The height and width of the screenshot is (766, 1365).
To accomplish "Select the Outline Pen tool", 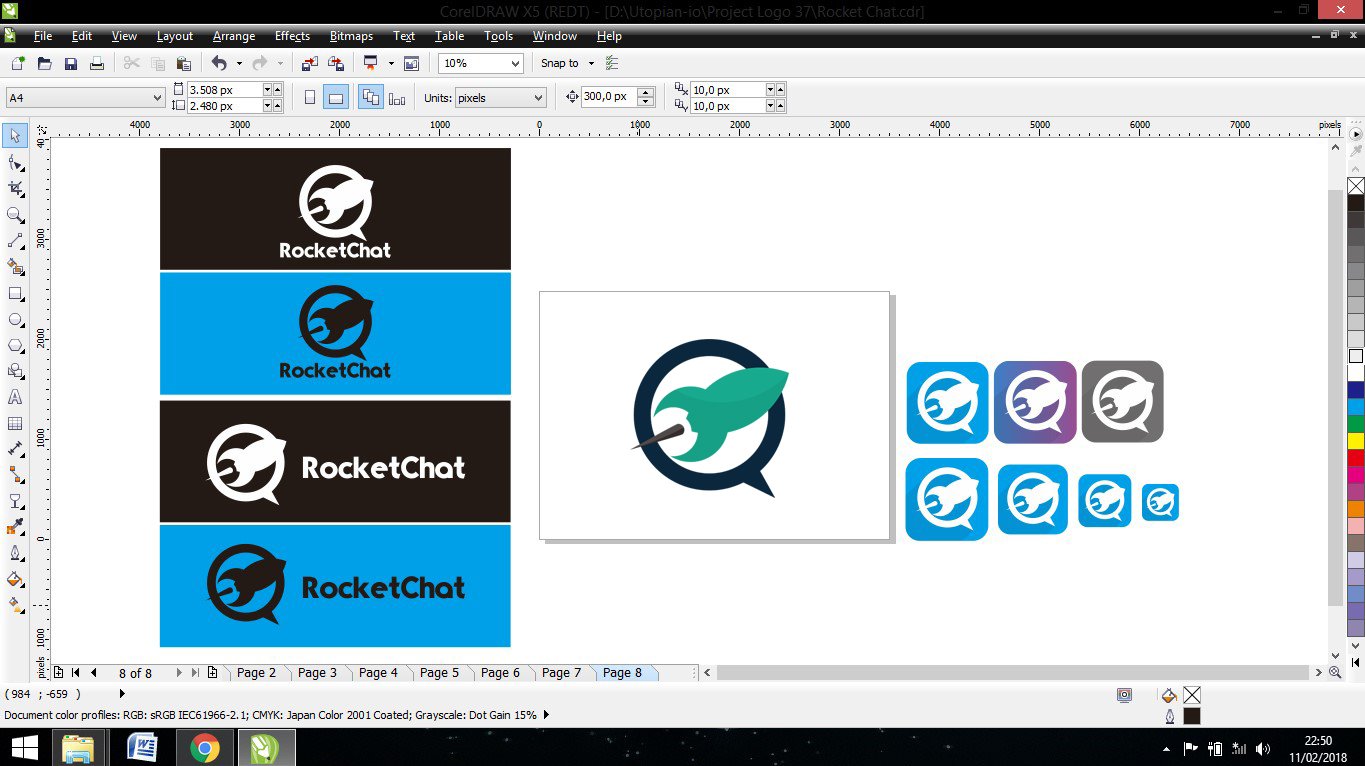I will click(x=15, y=553).
